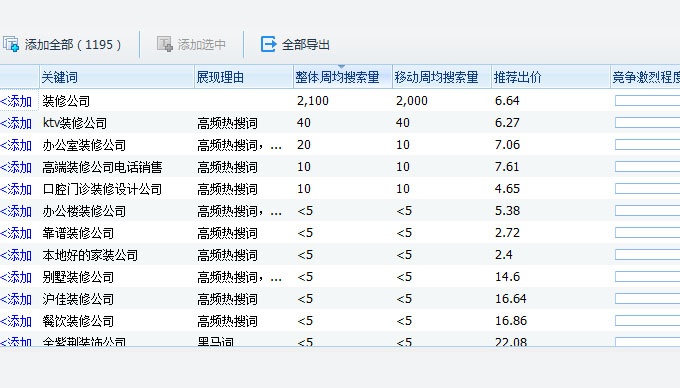The image size is (680, 388).
Task: Add keyword 本地好的家装公司 via <添加 link
Action: click(16, 255)
